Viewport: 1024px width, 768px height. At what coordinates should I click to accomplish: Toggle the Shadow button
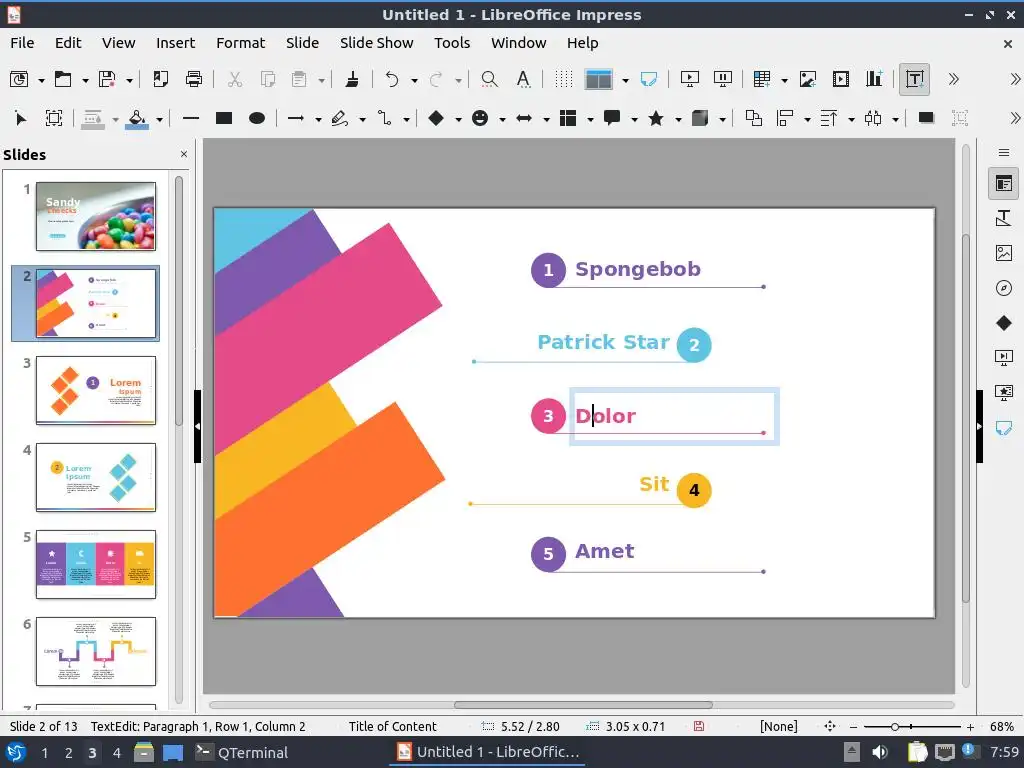click(926, 118)
